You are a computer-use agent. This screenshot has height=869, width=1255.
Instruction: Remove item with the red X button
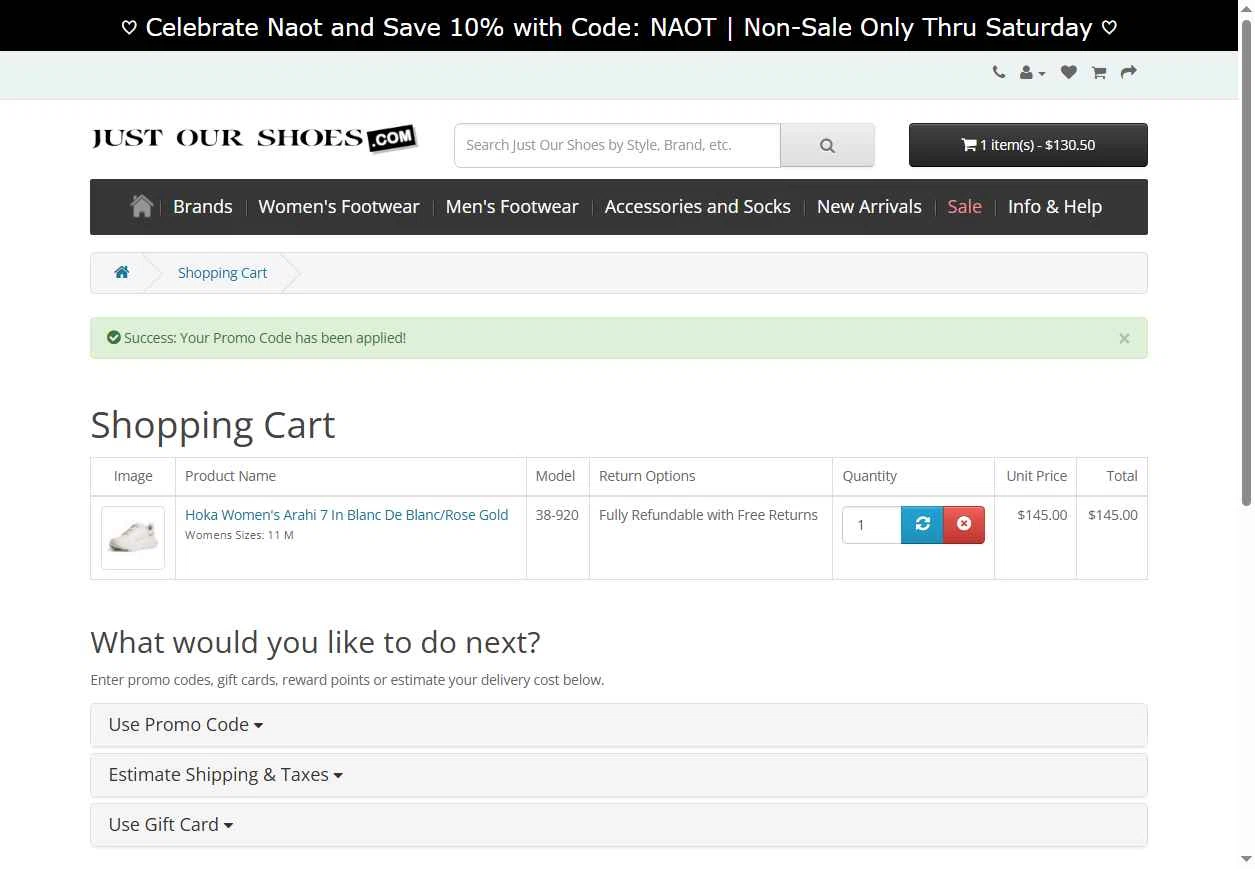click(964, 525)
